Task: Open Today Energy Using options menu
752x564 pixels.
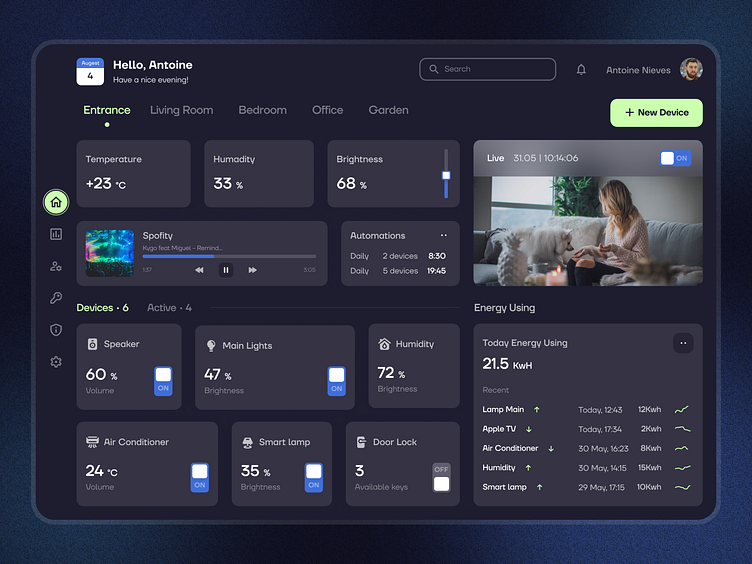Action: click(683, 343)
